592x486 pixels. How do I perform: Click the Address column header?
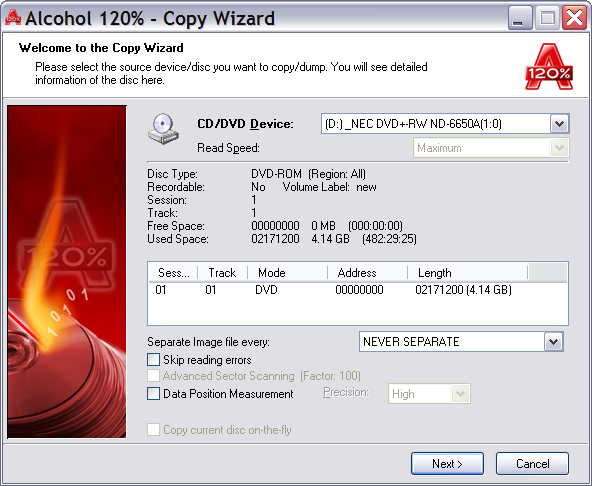point(367,273)
